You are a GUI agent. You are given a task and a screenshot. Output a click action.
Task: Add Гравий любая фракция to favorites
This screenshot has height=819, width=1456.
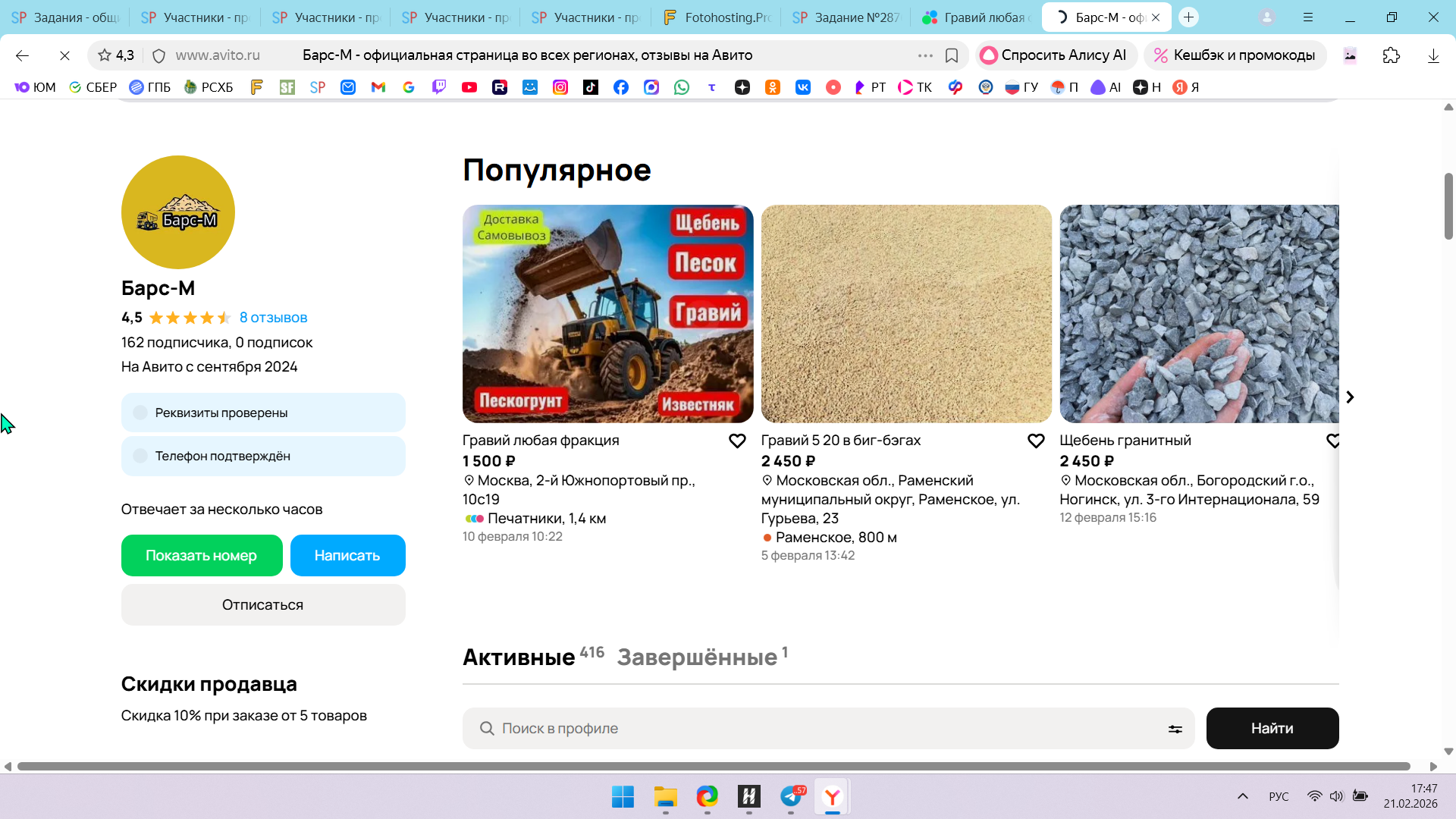[x=737, y=441]
